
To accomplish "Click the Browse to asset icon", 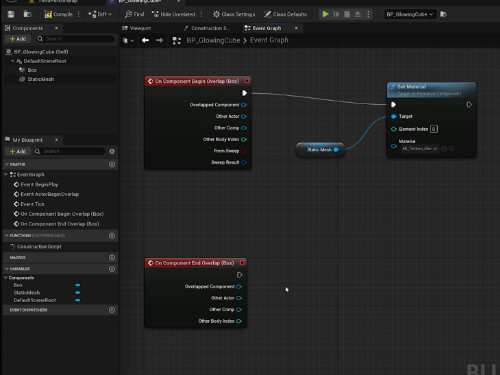I will [27, 14].
